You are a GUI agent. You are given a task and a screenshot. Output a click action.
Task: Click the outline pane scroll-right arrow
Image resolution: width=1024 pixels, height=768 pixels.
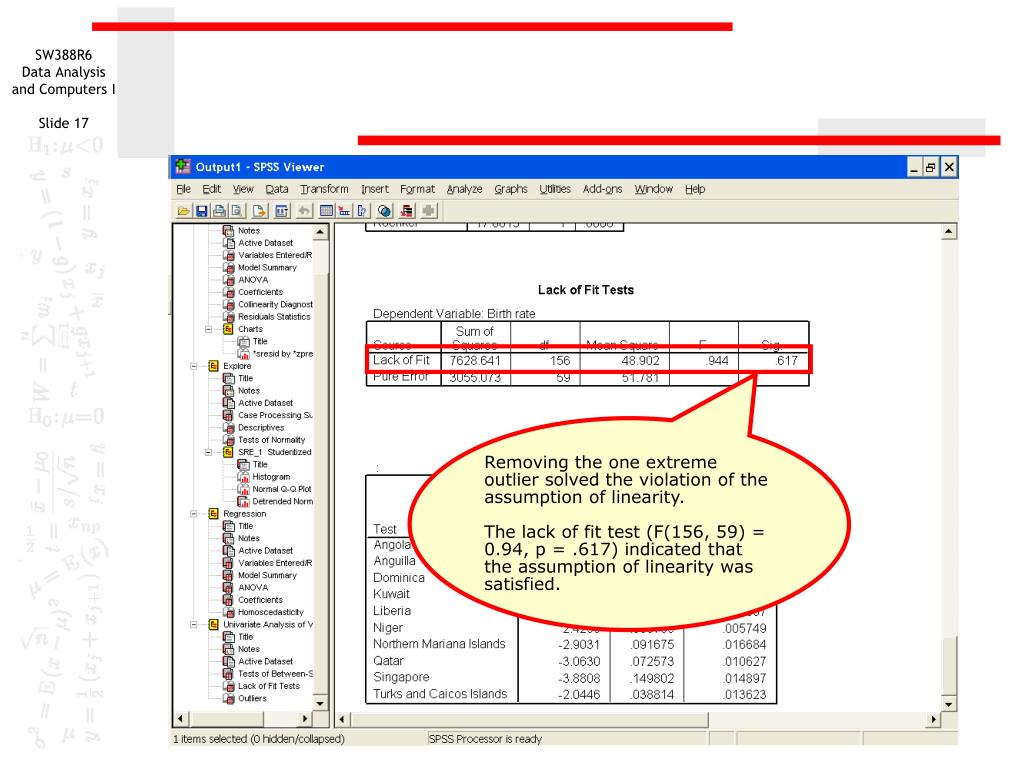tap(304, 718)
